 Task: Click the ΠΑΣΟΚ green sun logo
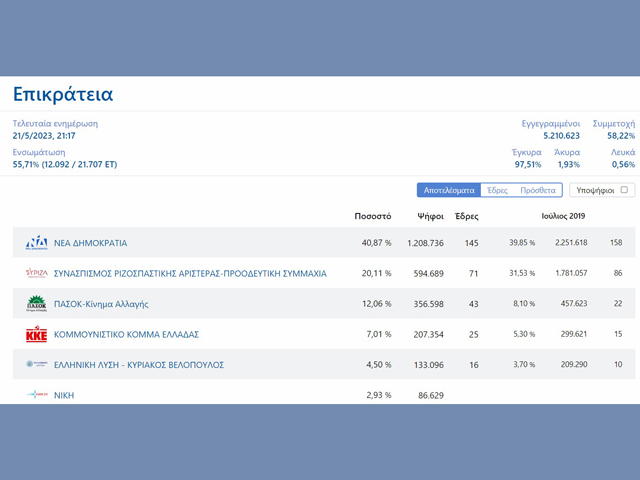[x=36, y=304]
